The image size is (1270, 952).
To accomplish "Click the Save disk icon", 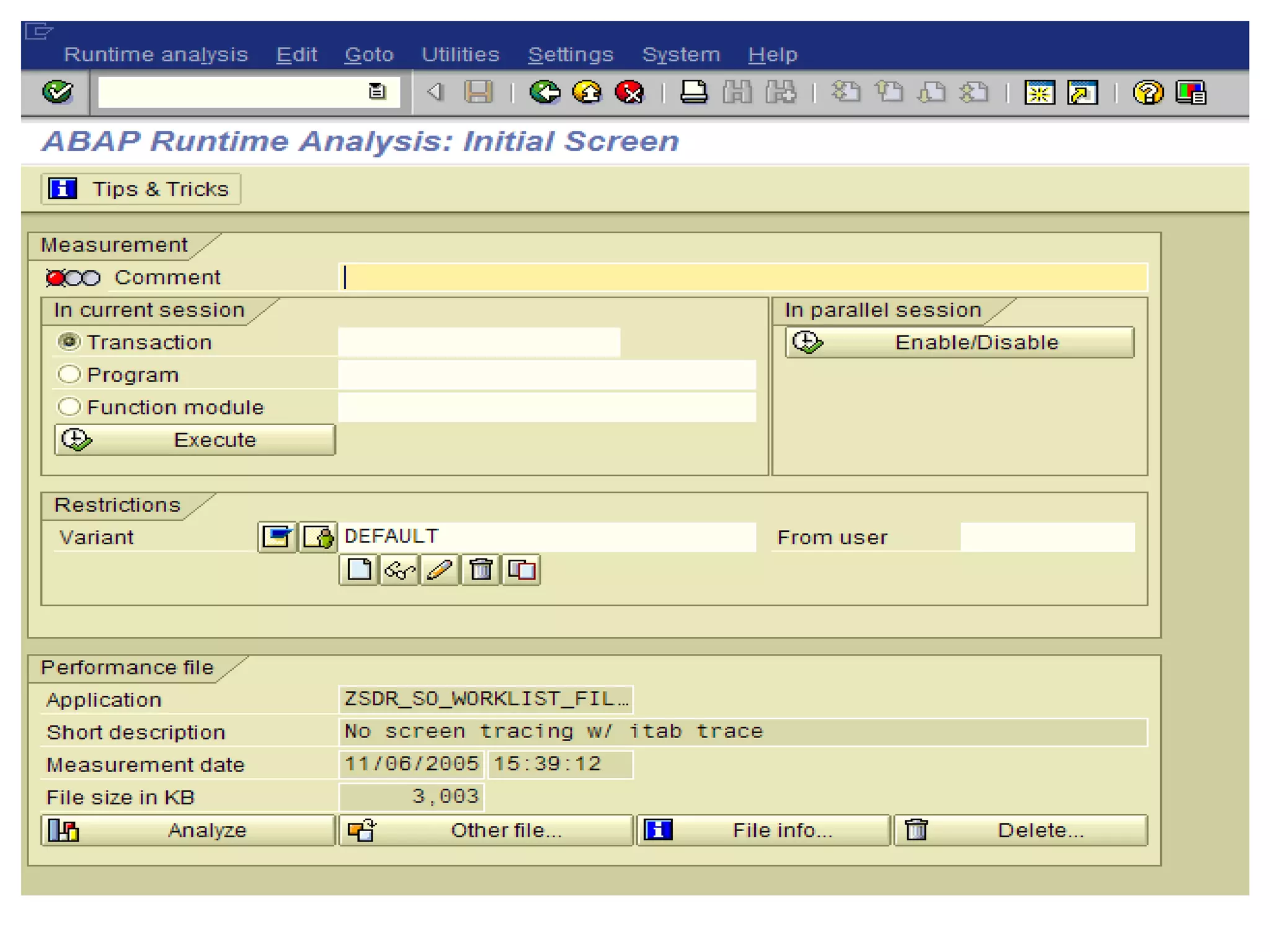I will click(478, 92).
